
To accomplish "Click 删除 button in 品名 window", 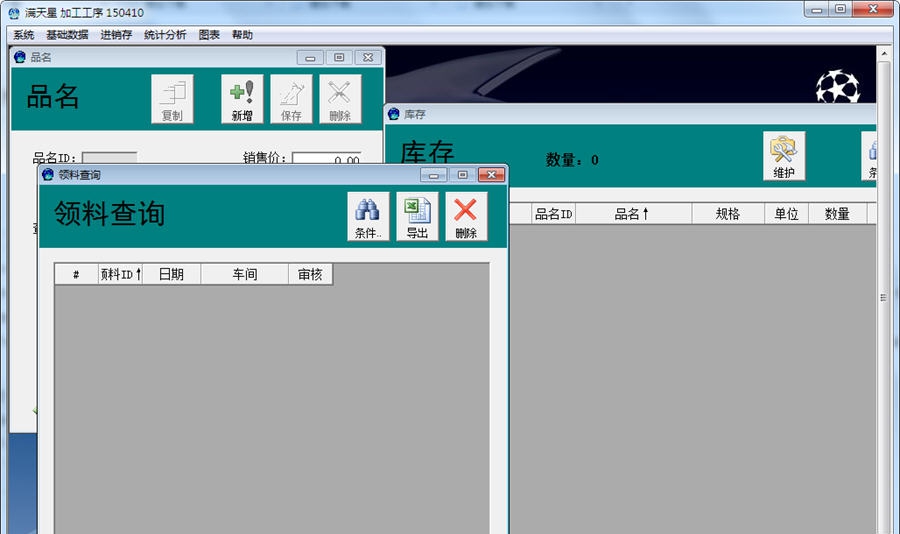I will tap(340, 99).
